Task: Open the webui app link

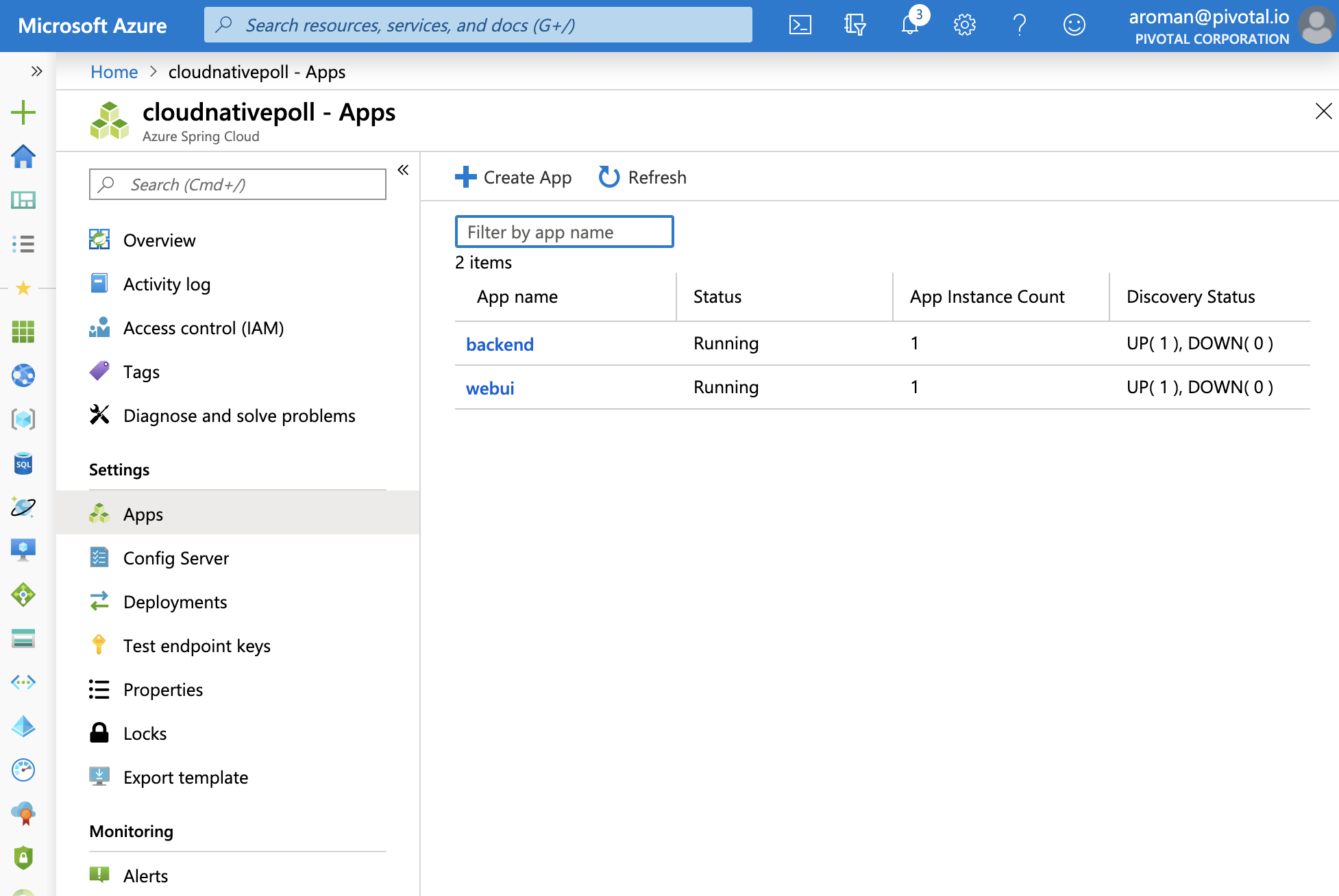Action: [490, 388]
